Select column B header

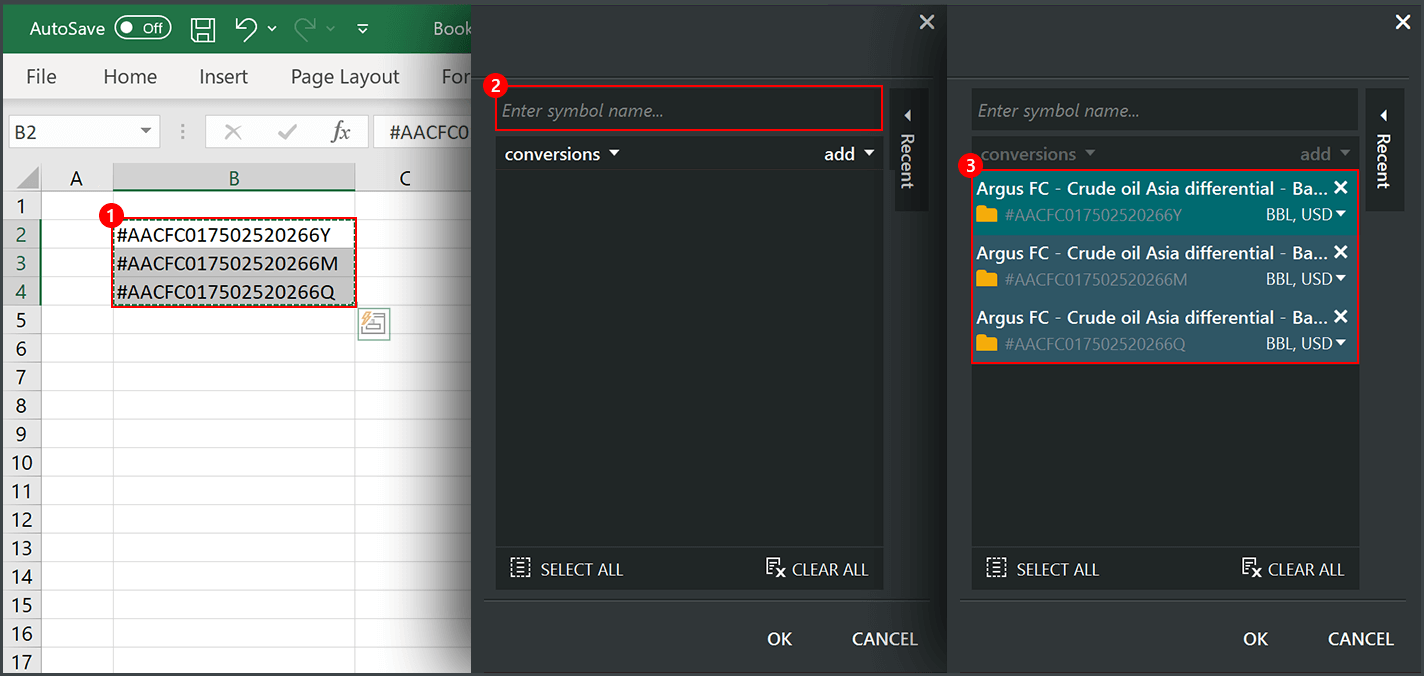pos(234,178)
